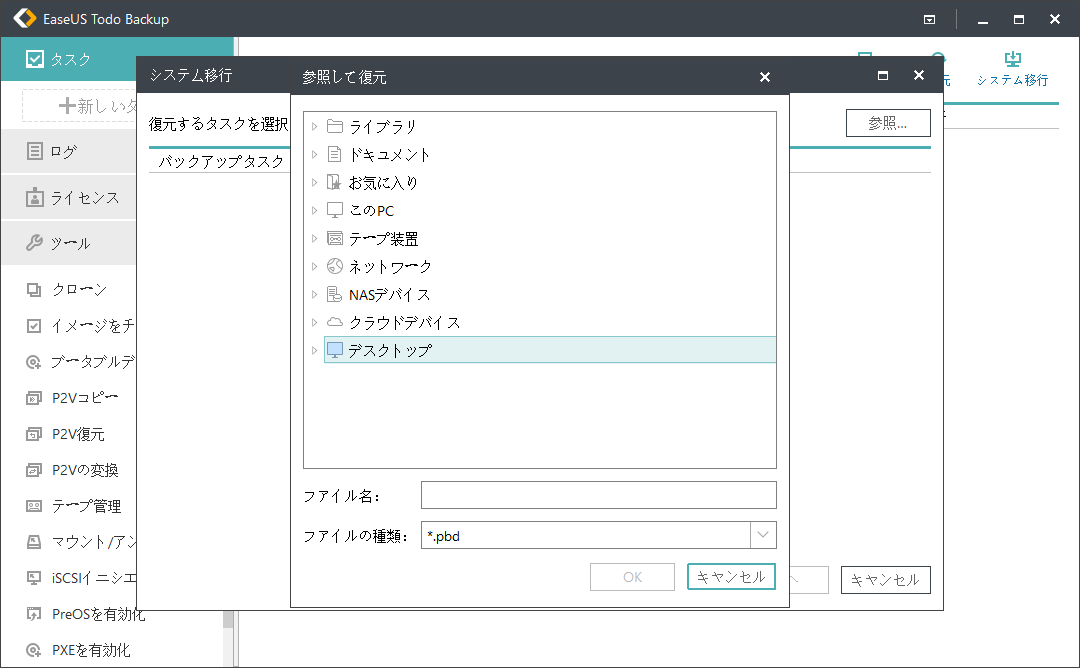Click the デスクトップ icon in the tree
The height and width of the screenshot is (668, 1080).
335,350
